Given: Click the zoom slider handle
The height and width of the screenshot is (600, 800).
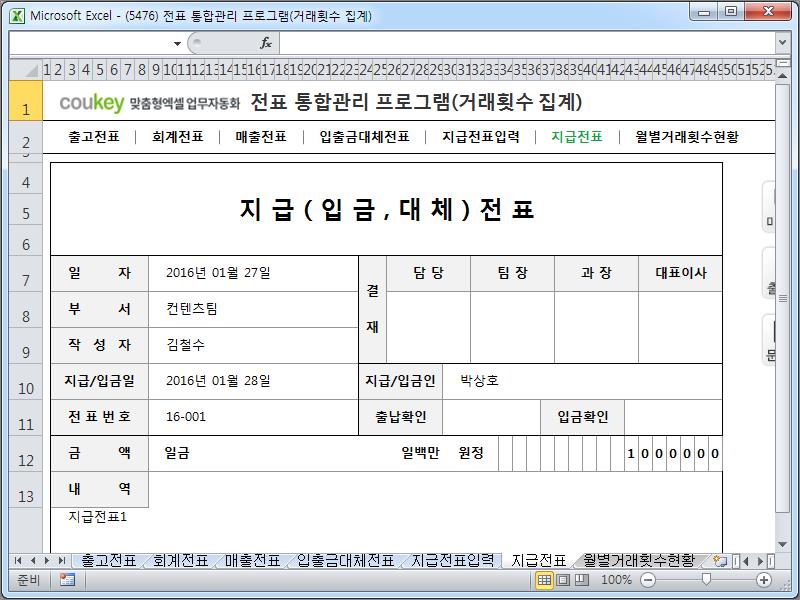Looking at the screenshot, I should (706, 579).
